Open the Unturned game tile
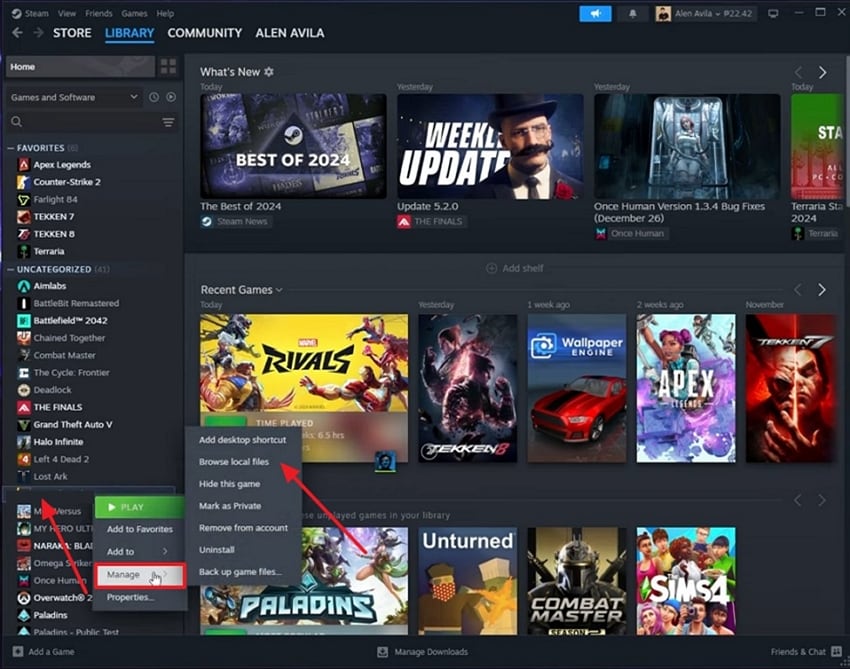 point(467,581)
